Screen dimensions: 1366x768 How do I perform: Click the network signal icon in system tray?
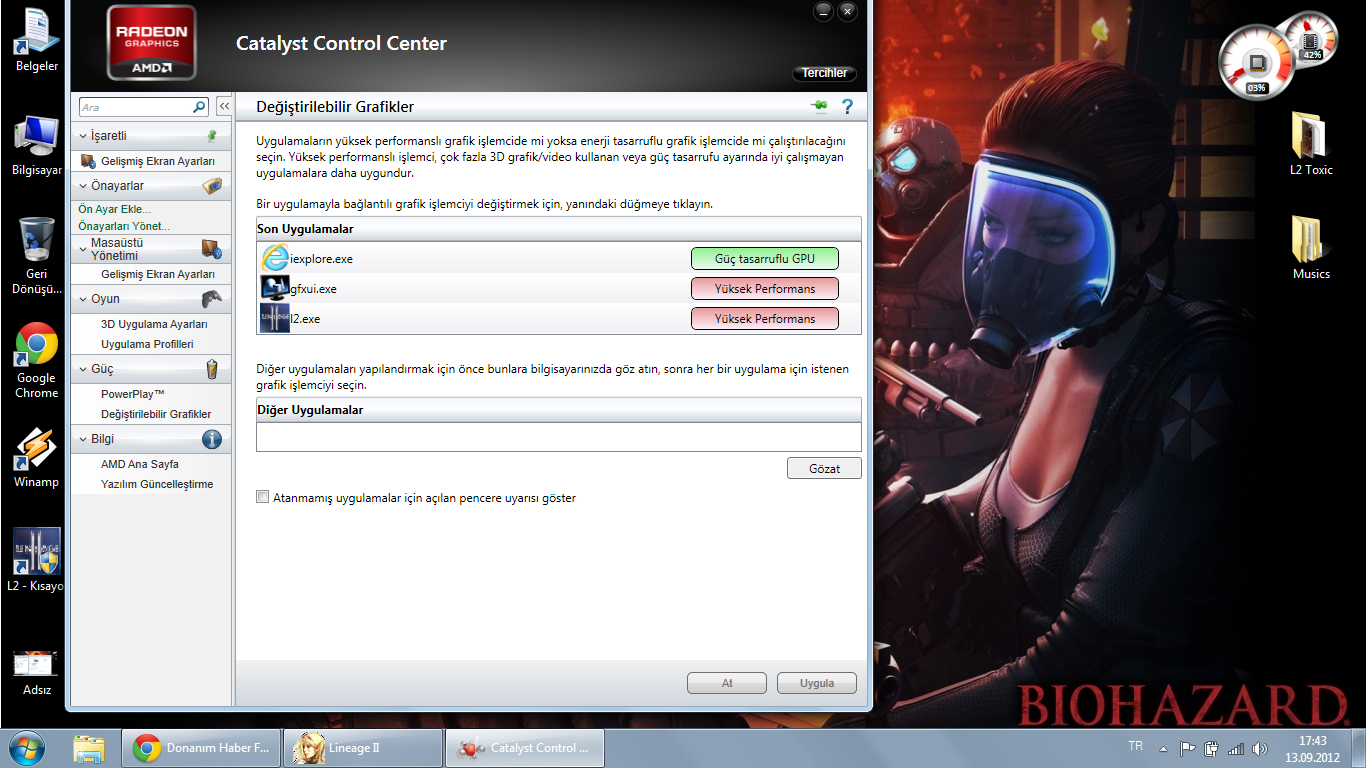(x=1236, y=748)
